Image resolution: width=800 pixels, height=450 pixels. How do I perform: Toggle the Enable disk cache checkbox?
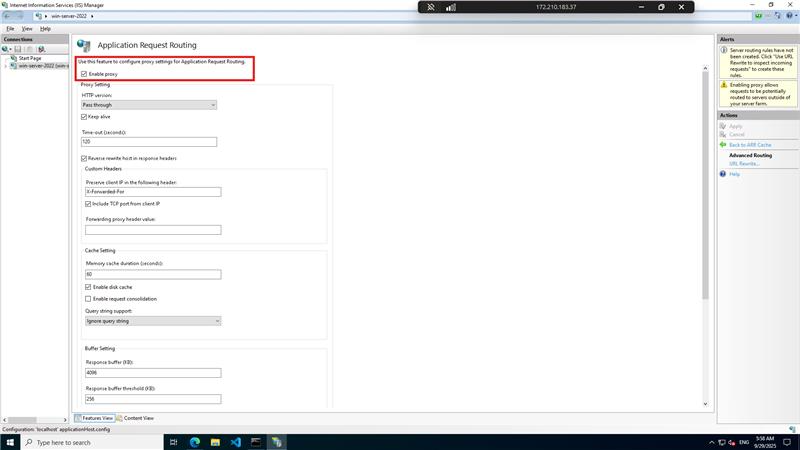(x=88, y=287)
